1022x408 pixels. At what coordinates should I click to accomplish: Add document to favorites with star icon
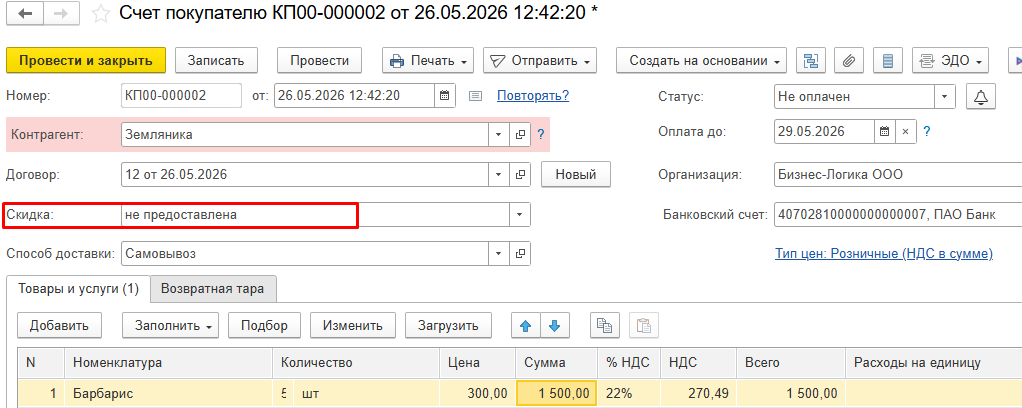(100, 14)
